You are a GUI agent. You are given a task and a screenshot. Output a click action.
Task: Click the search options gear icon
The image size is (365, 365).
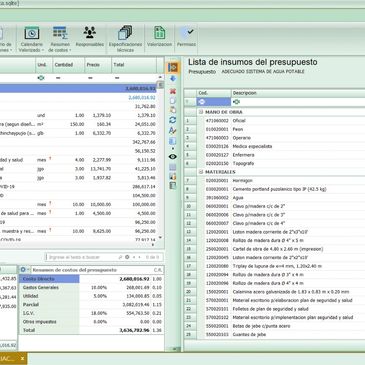(127, 257)
